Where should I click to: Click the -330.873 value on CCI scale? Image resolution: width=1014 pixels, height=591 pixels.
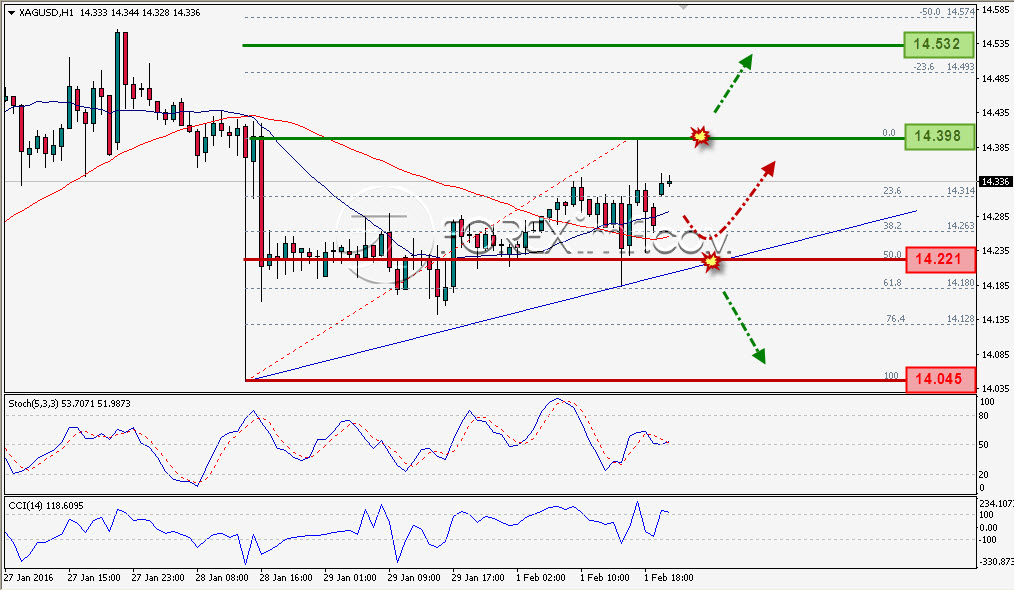tap(996, 561)
